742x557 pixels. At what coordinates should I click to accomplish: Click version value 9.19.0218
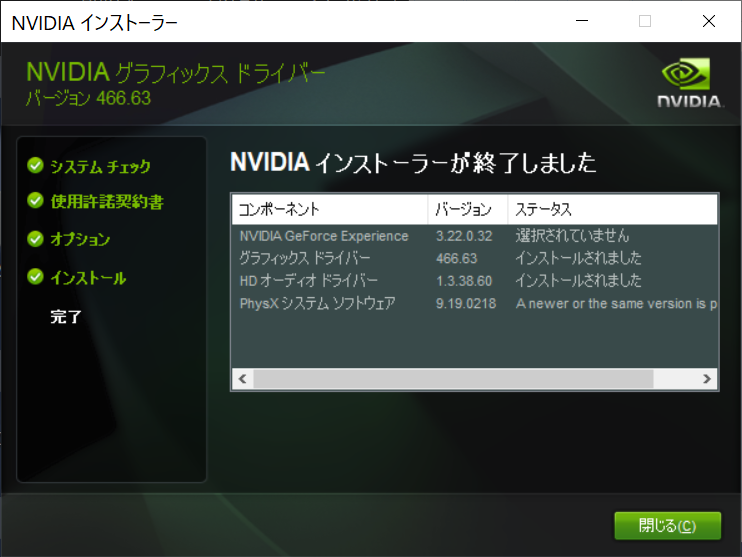pos(466,304)
